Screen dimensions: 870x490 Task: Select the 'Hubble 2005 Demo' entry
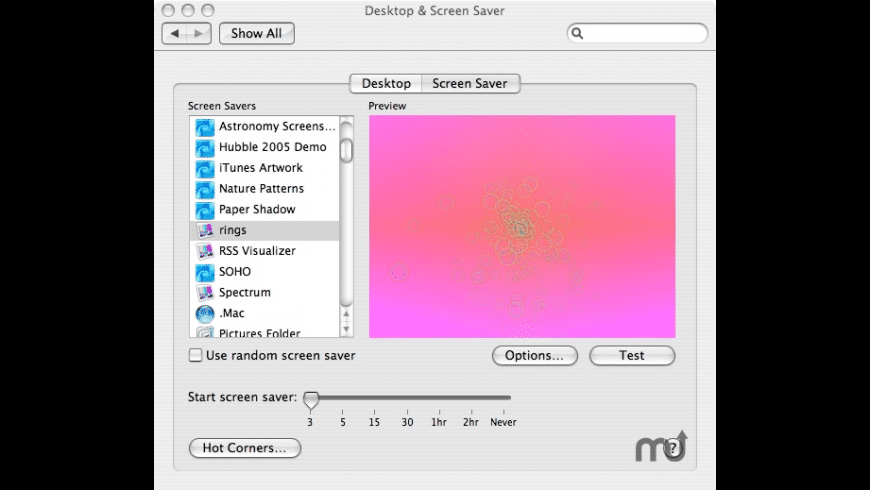coord(264,147)
